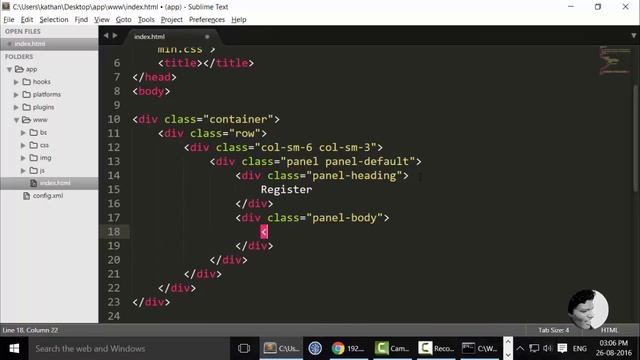Open the Goto menu
The width and height of the screenshot is (640, 360).
(x=123, y=20)
